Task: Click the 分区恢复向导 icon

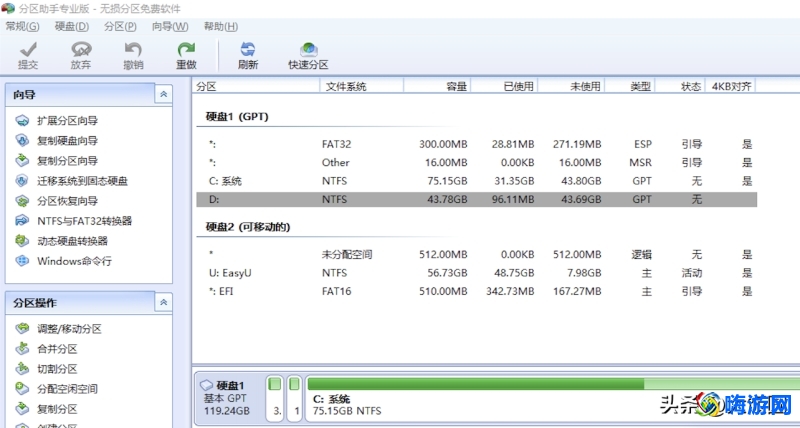Action: coord(22,201)
